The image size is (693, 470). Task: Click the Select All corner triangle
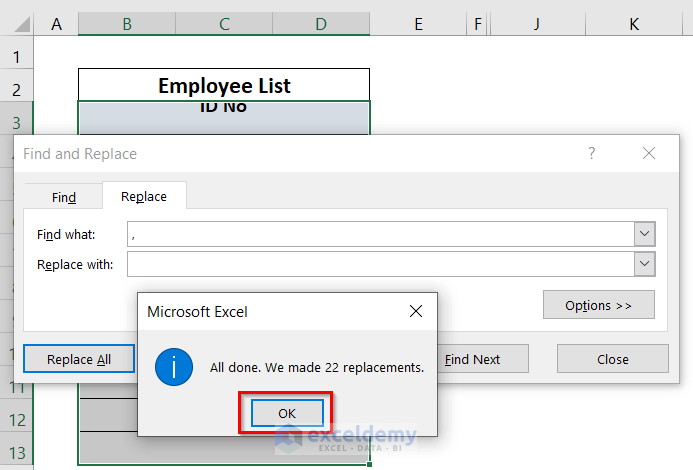click(x=18, y=24)
